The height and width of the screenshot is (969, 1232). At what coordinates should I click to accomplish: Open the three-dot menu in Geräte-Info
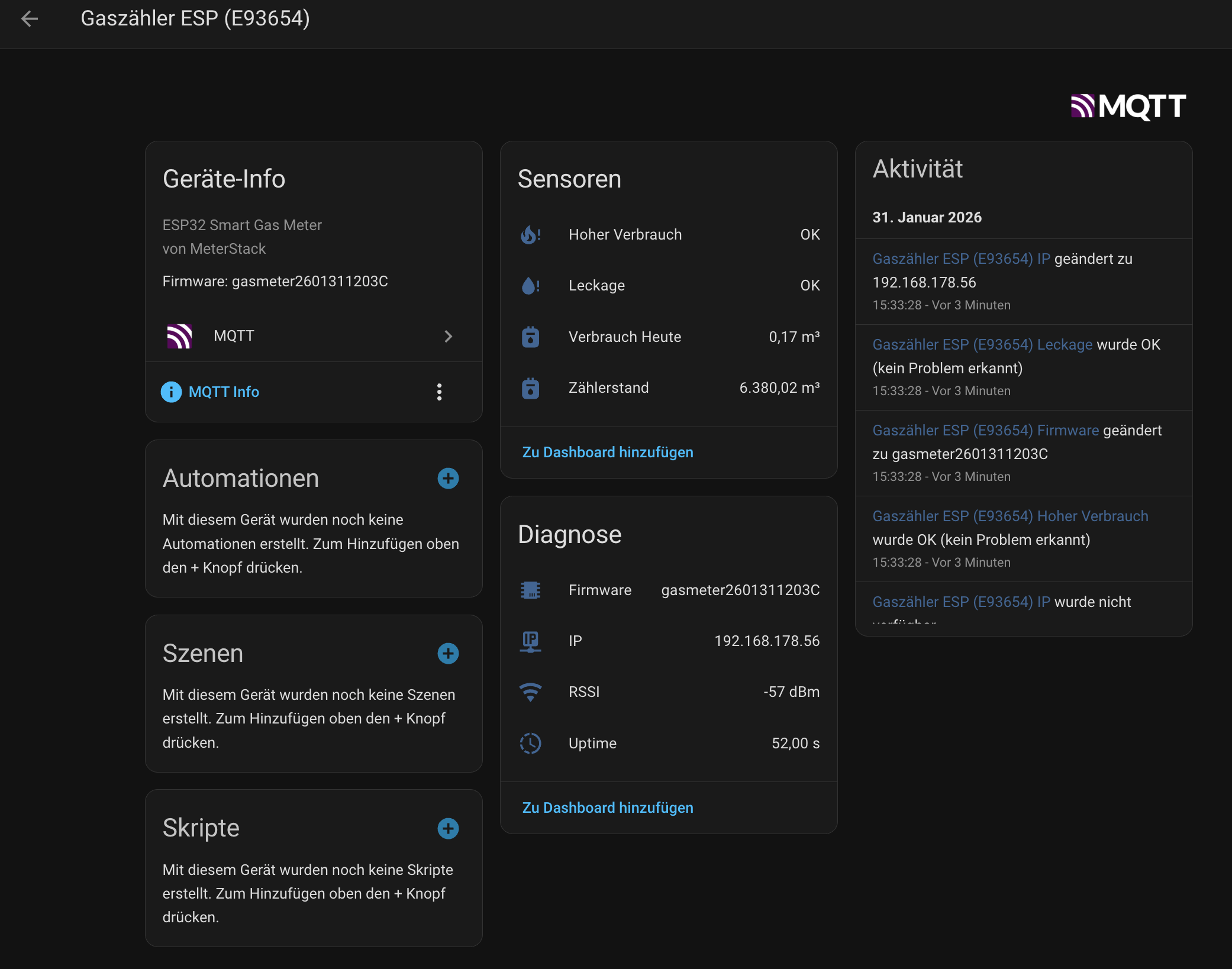[439, 392]
